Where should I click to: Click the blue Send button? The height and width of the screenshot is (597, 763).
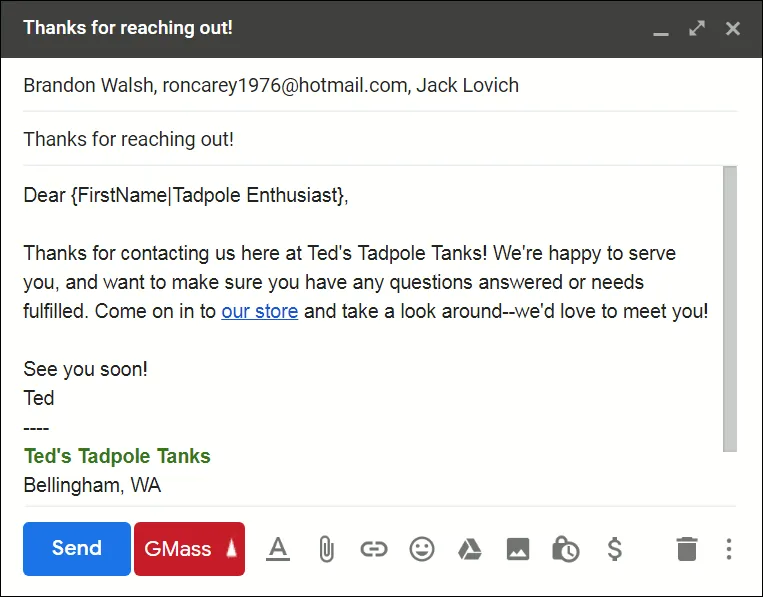(77, 549)
